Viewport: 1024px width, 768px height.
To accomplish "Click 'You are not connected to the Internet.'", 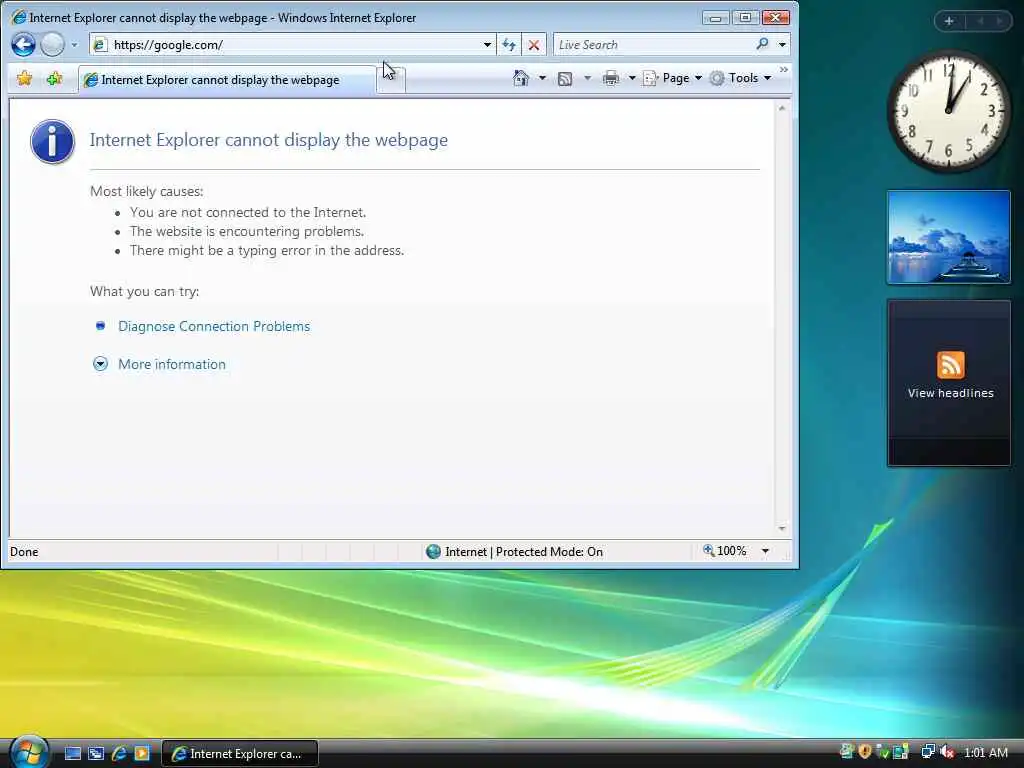I will coord(248,212).
